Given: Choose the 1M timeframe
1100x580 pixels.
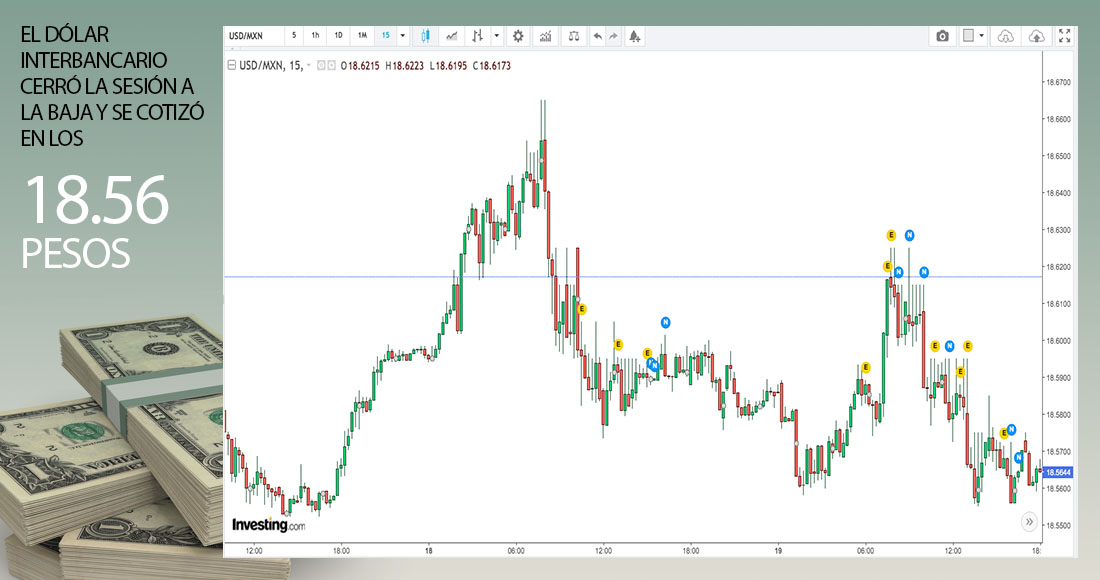Looking at the screenshot, I should click(361, 36).
